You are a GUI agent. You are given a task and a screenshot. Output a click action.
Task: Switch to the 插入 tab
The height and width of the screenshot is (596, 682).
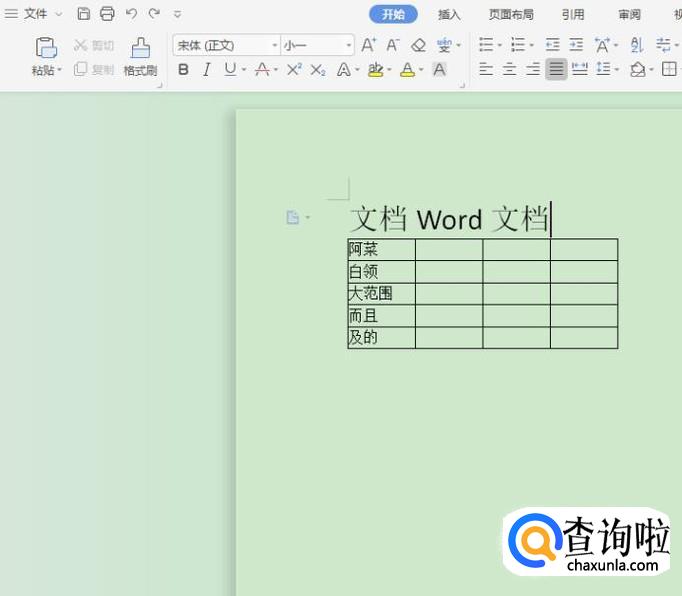[449, 15]
